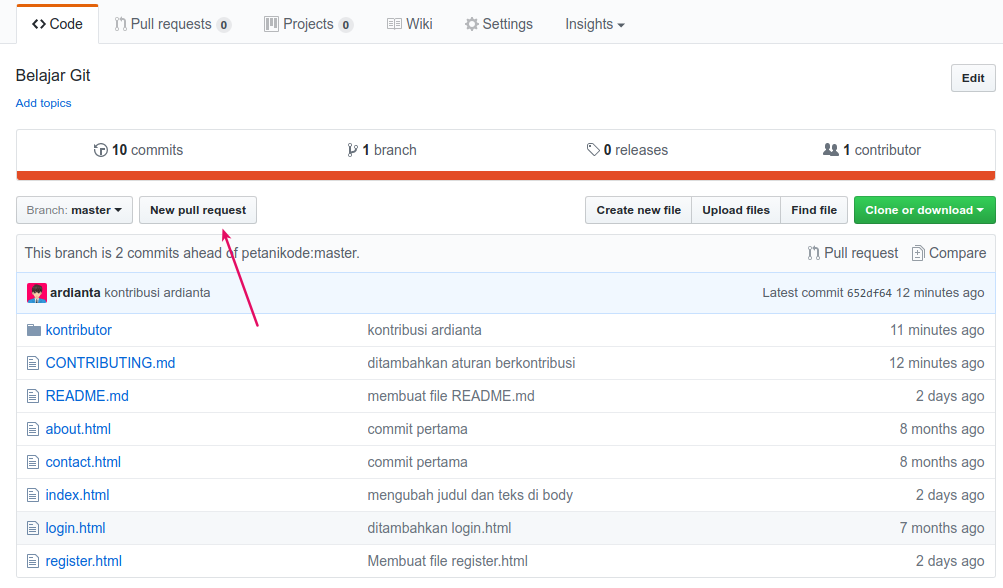Click the Settings gear icon
1003x588 pixels.
(471, 23)
